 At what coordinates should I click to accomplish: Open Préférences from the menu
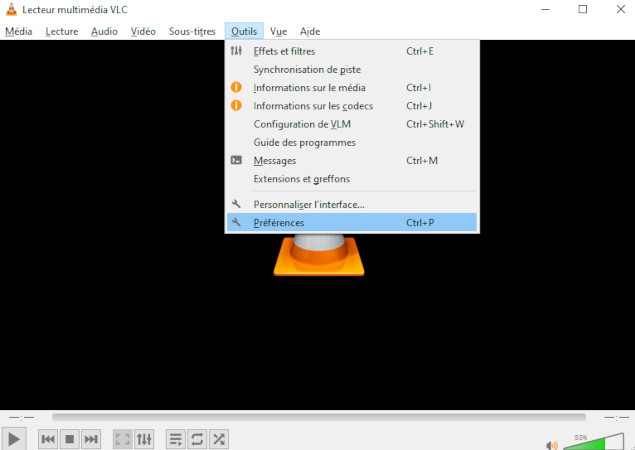coord(352,222)
